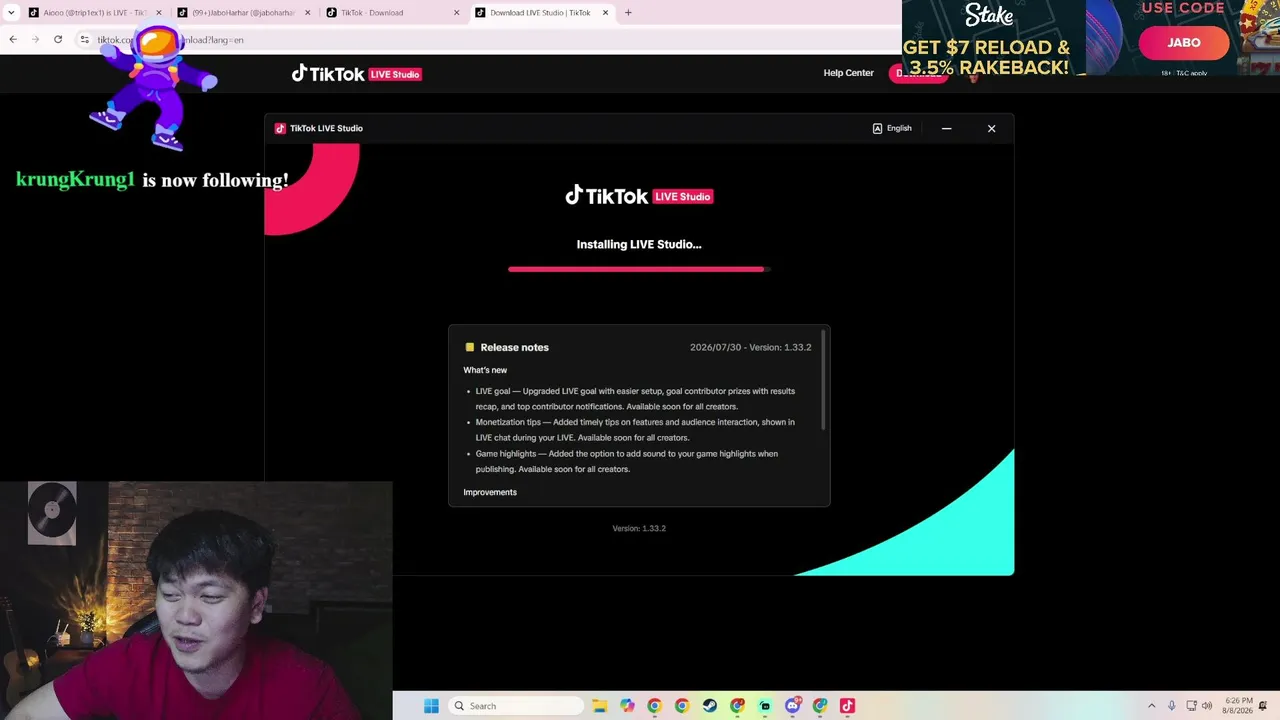This screenshot has height=720, width=1280.
Task: Close the TikTok - Download tab
Action: (457, 13)
